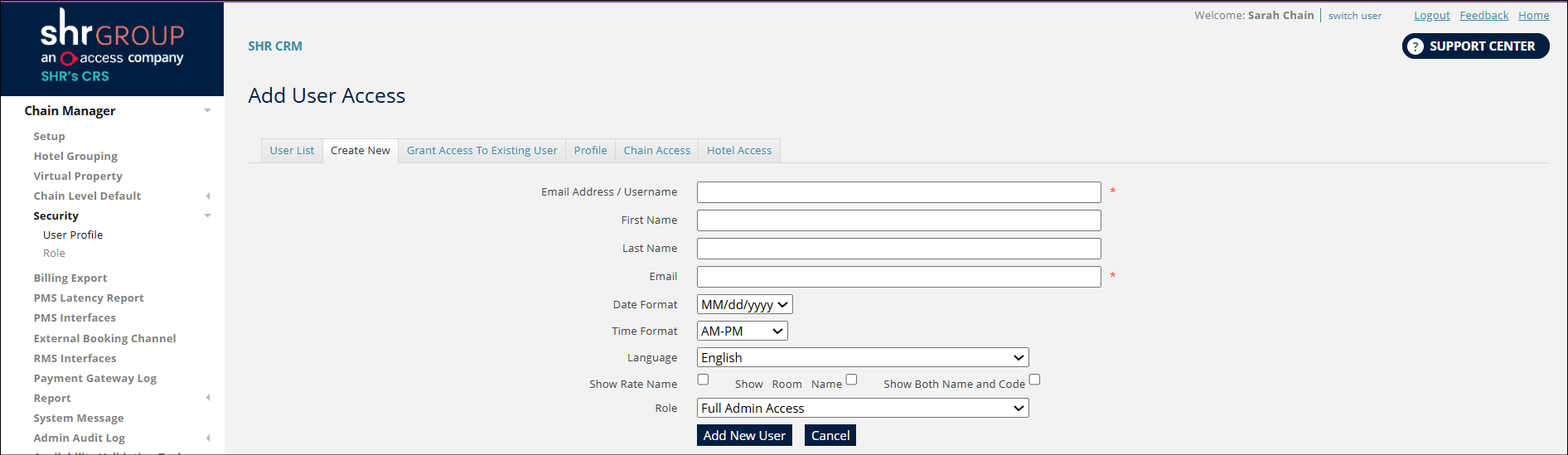This screenshot has width=1568, height=455.
Task: Click the Chain Manager heading
Action: tap(70, 110)
